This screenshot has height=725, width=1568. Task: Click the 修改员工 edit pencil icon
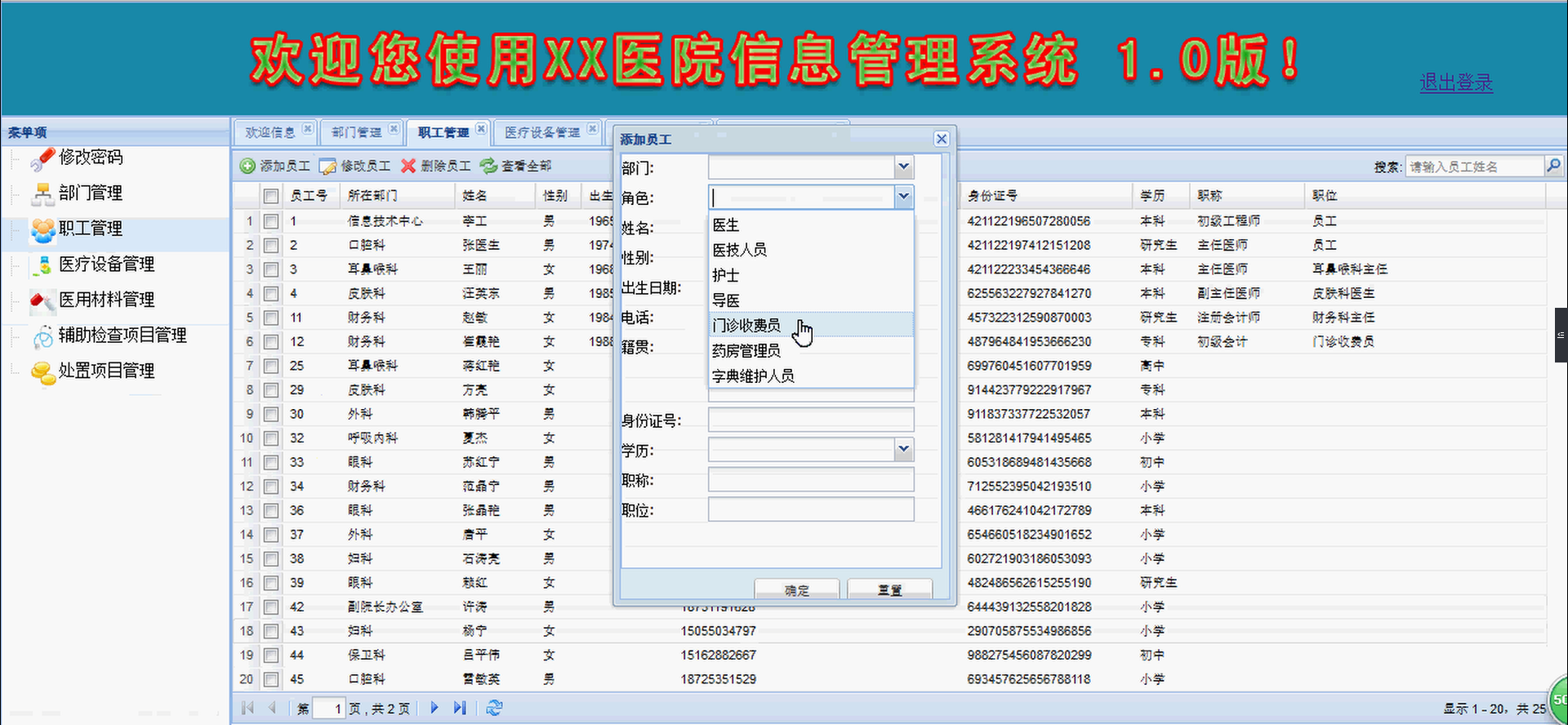tap(327, 166)
